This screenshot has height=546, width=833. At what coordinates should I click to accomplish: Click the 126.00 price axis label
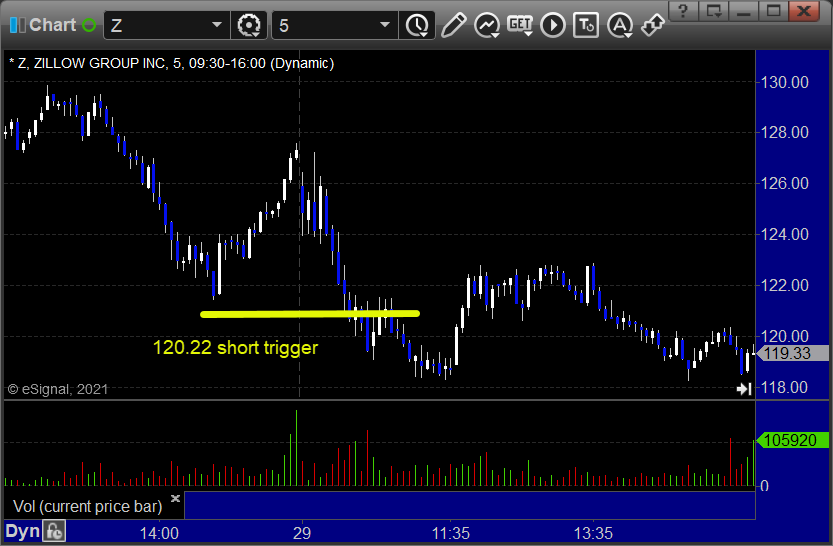[x=785, y=183]
